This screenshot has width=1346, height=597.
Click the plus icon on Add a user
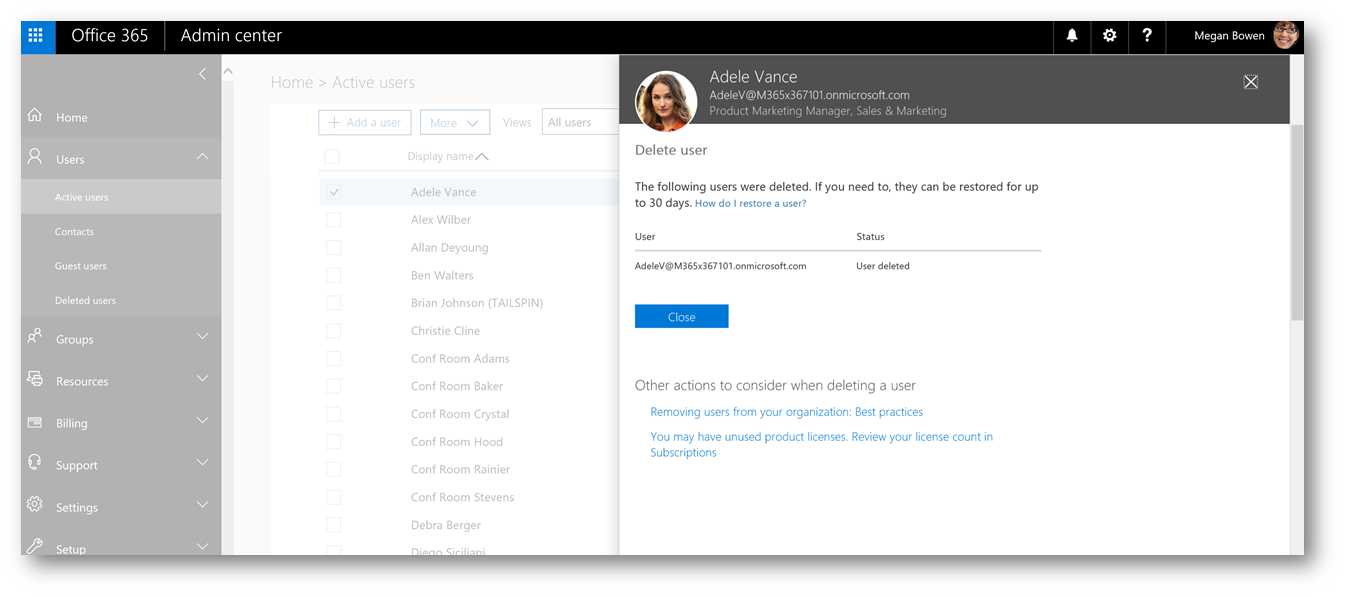click(334, 123)
